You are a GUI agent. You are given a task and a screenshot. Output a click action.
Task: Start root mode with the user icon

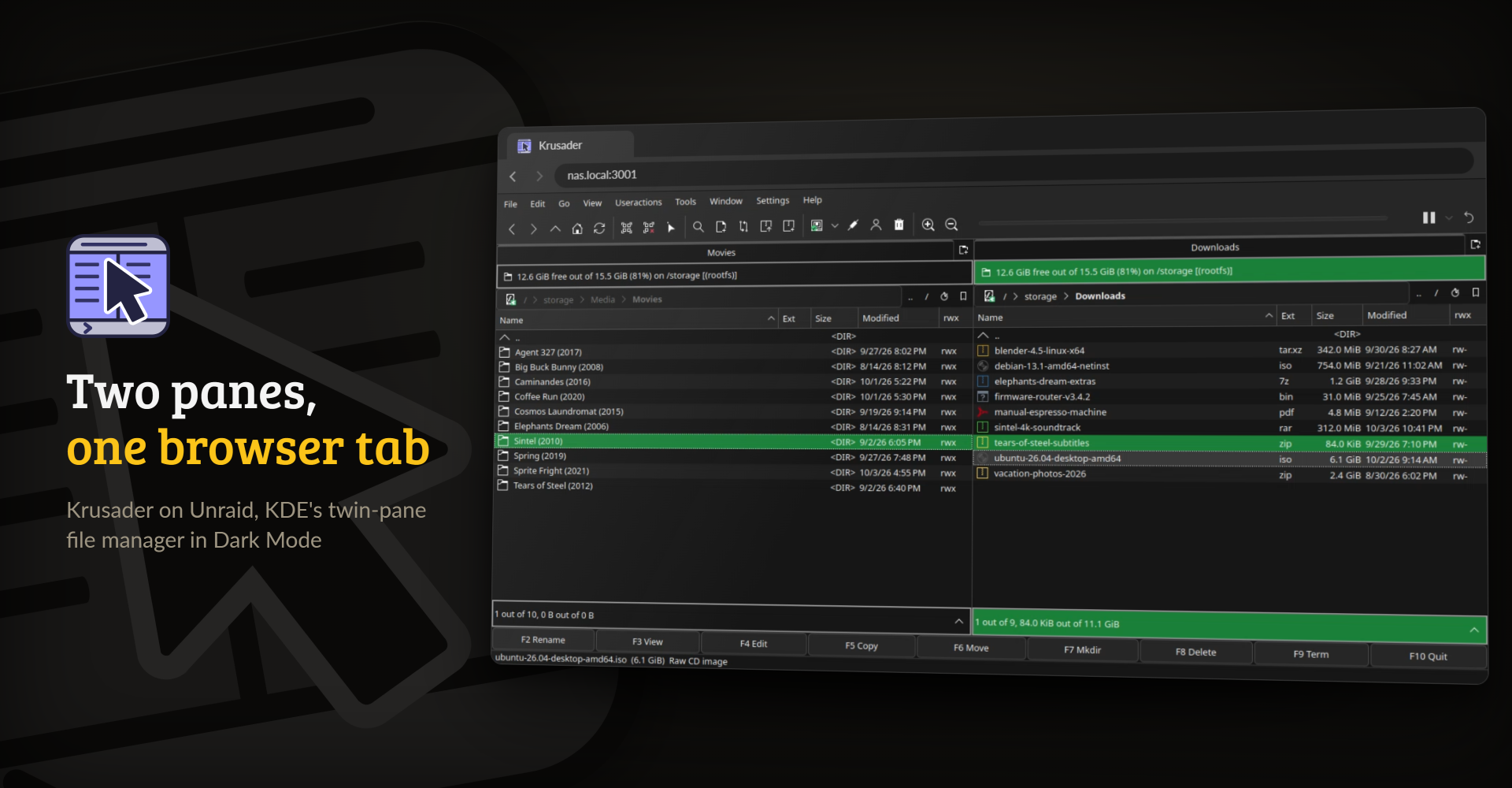coord(876,225)
